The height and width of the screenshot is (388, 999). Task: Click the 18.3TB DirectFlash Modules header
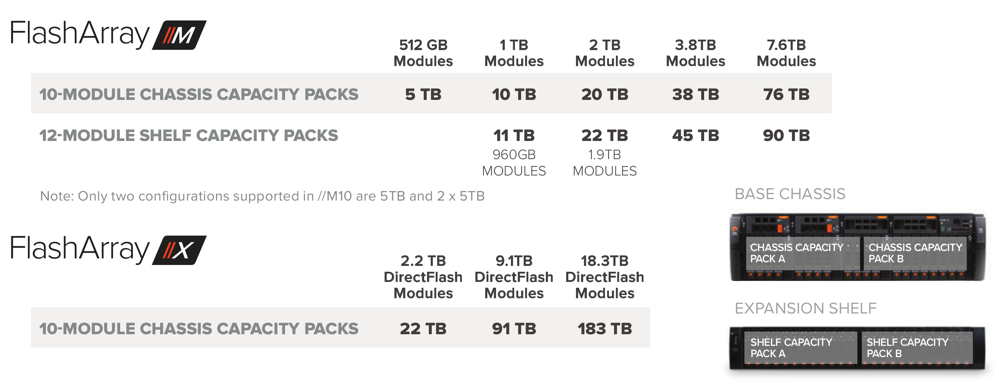coord(605,278)
